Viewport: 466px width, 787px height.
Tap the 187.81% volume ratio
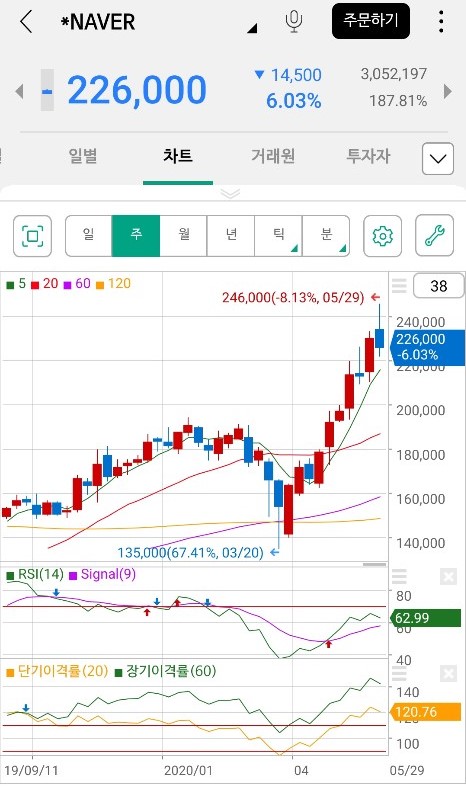[398, 101]
